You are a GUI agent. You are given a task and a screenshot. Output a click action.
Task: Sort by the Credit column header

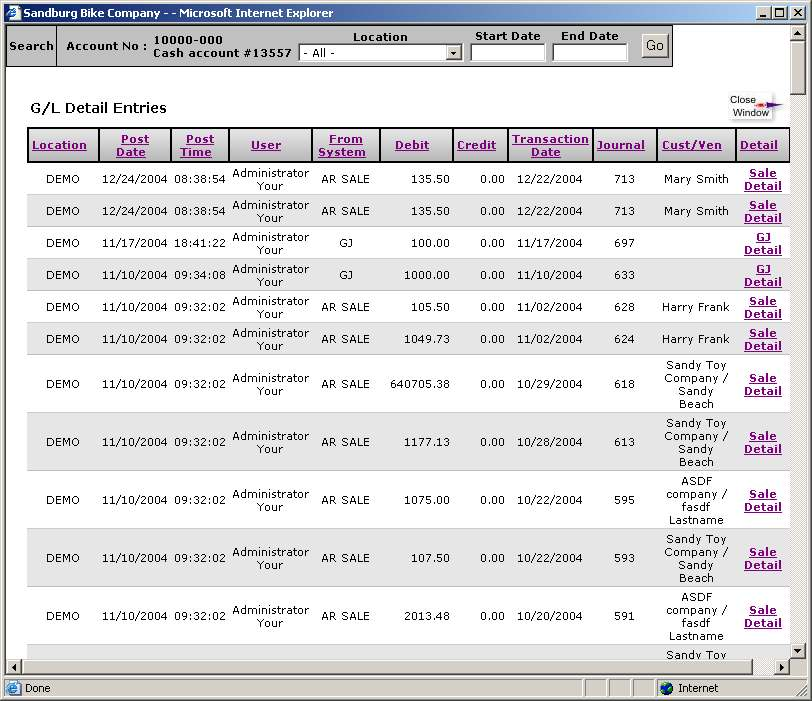tap(476, 146)
